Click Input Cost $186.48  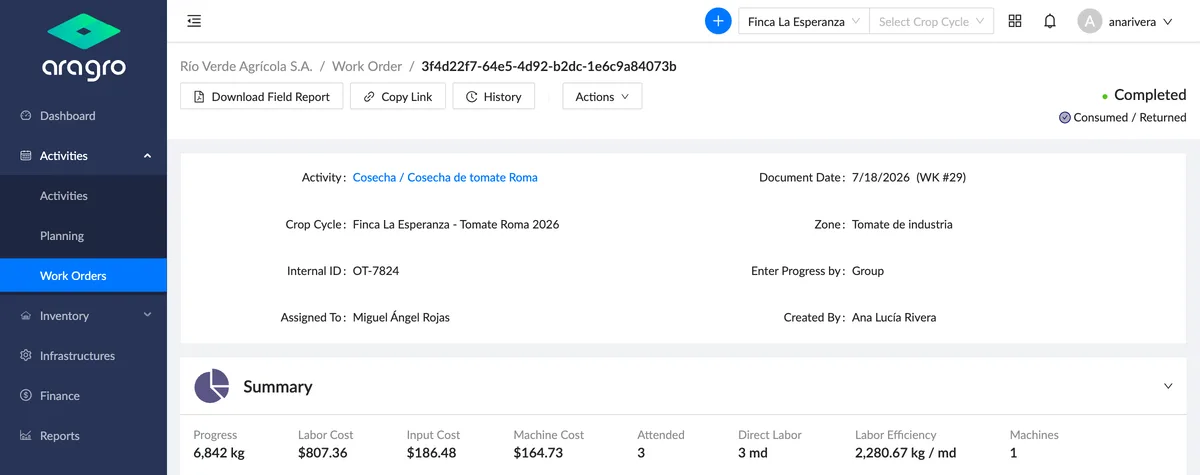[433, 453]
